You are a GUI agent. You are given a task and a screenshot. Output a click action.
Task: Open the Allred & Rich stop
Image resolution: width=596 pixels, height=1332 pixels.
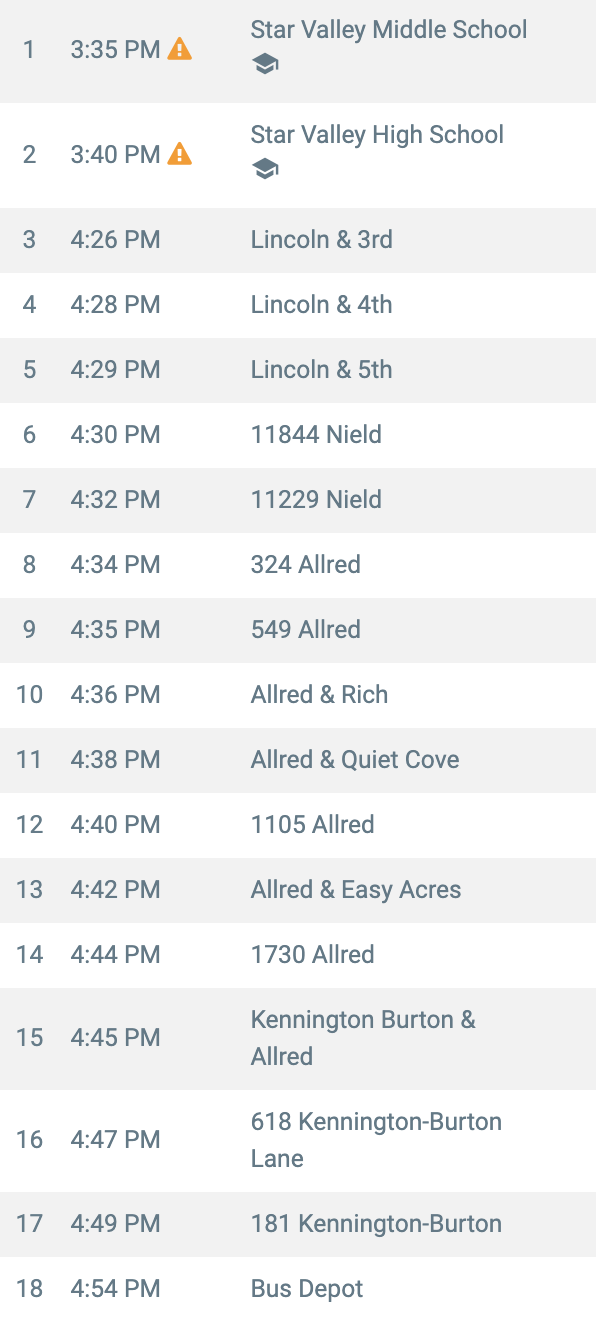[298, 695]
